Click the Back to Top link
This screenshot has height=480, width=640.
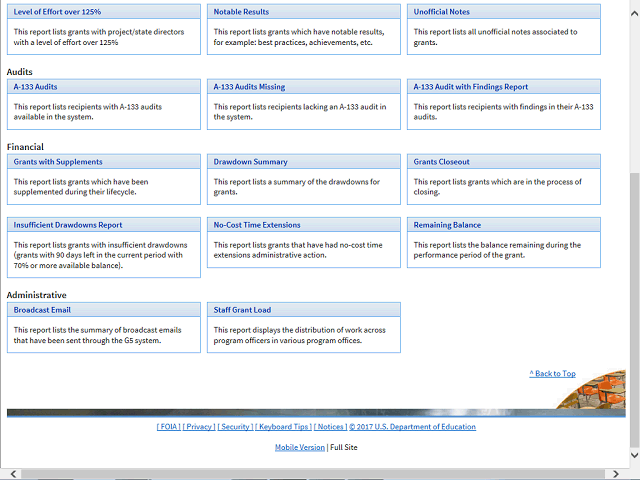[x=553, y=373]
